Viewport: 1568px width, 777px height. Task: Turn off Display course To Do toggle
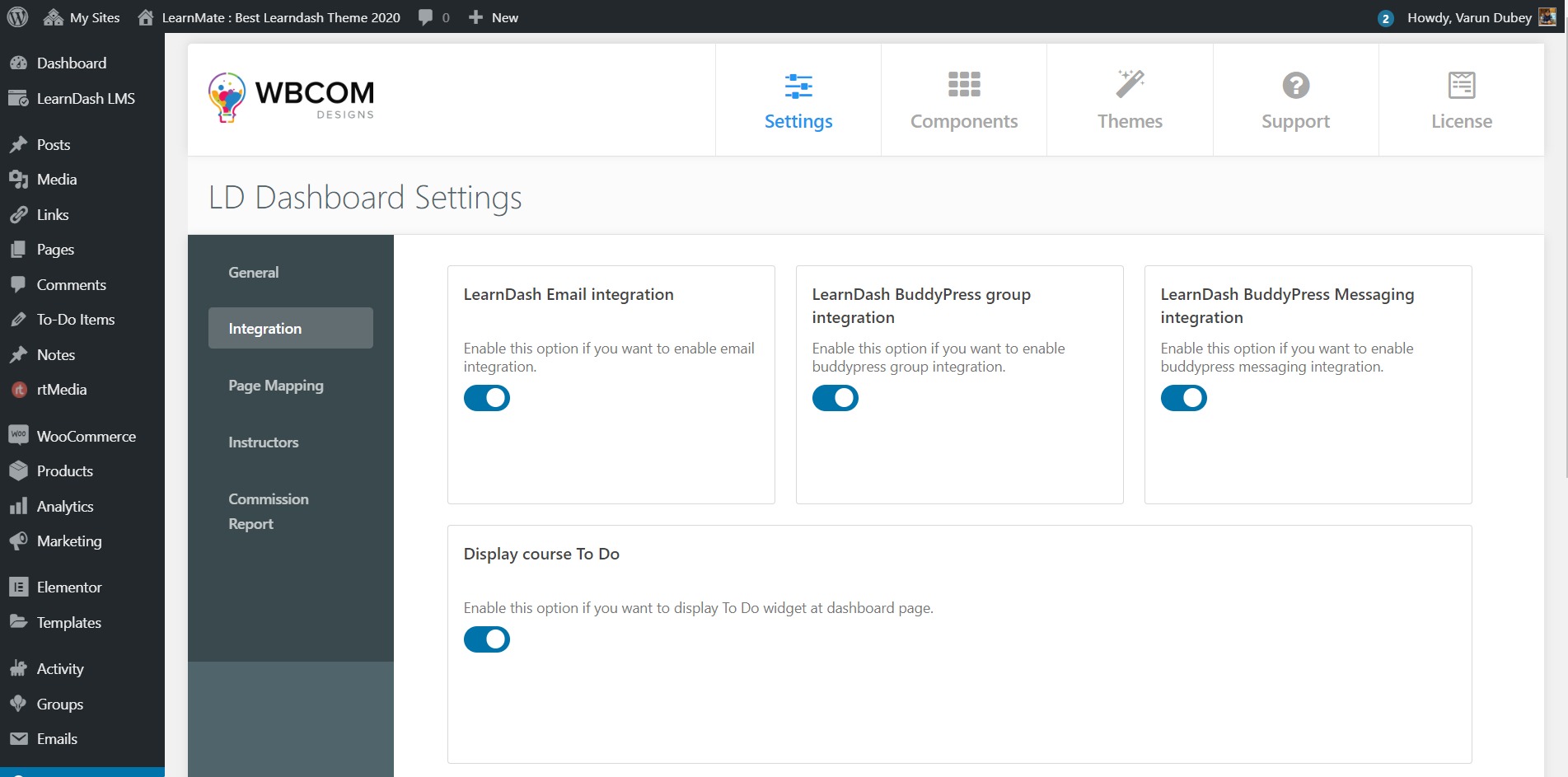pyautogui.click(x=487, y=639)
